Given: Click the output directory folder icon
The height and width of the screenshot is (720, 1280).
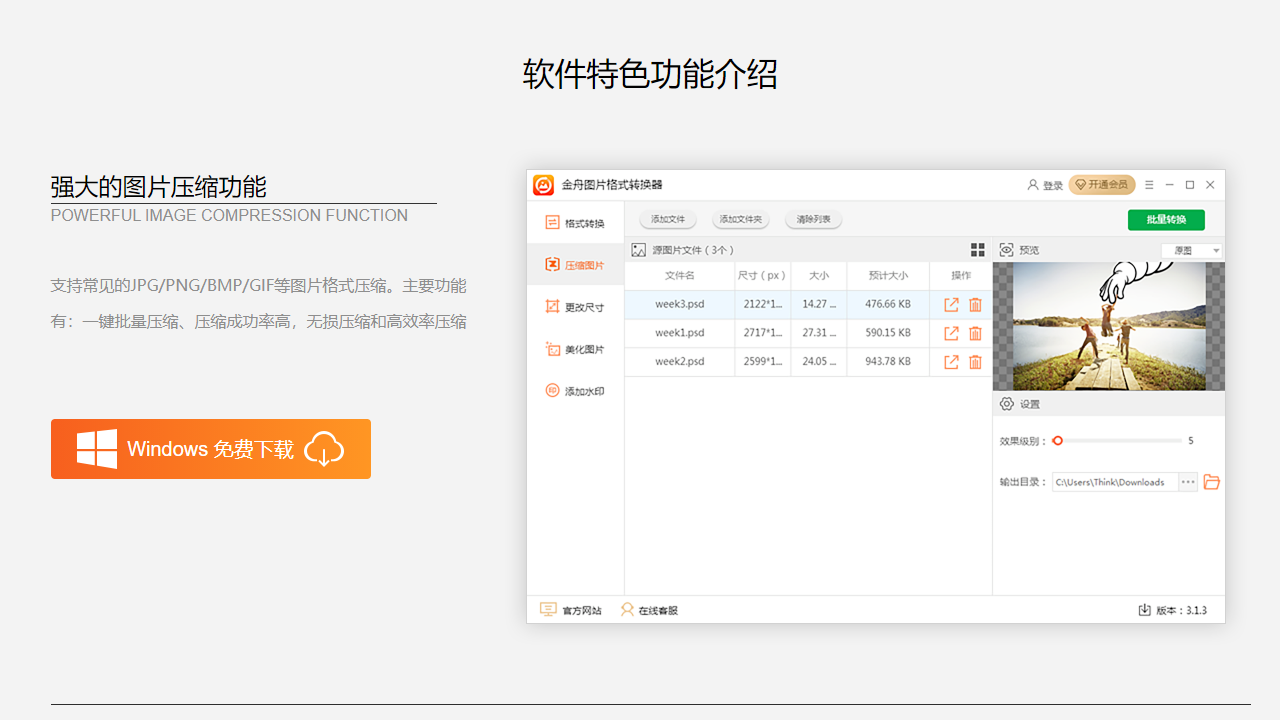Looking at the screenshot, I should tap(1211, 481).
